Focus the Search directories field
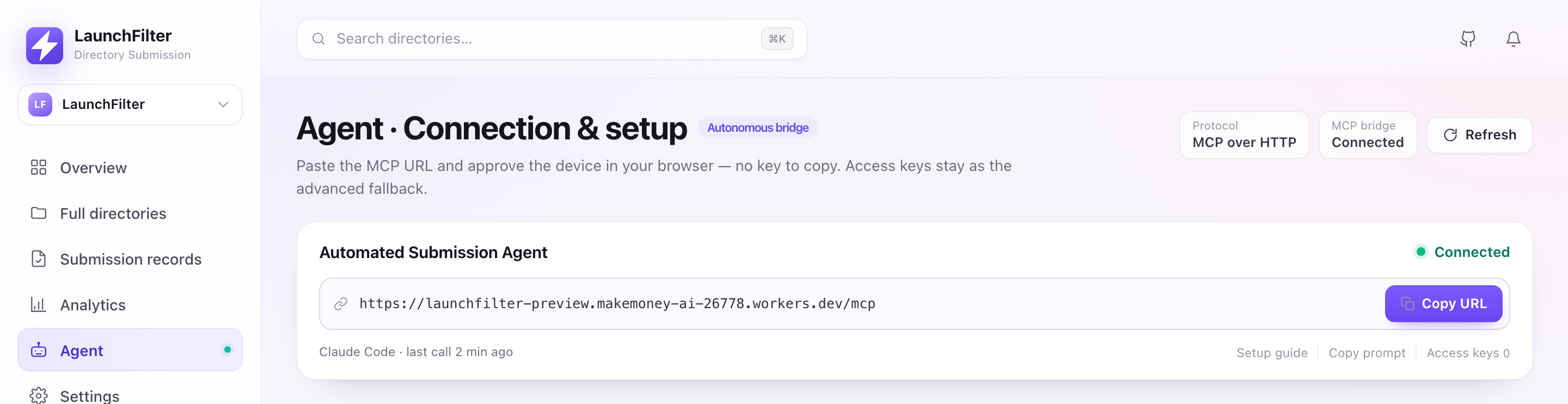 click(552, 39)
